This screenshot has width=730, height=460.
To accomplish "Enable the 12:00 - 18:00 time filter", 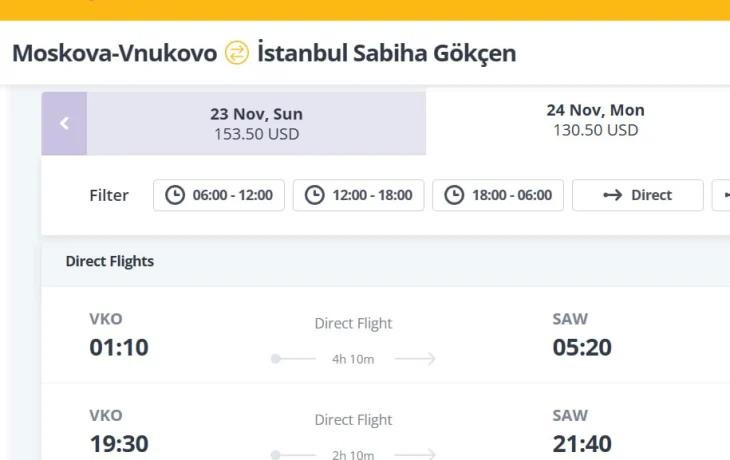I will 359,195.
